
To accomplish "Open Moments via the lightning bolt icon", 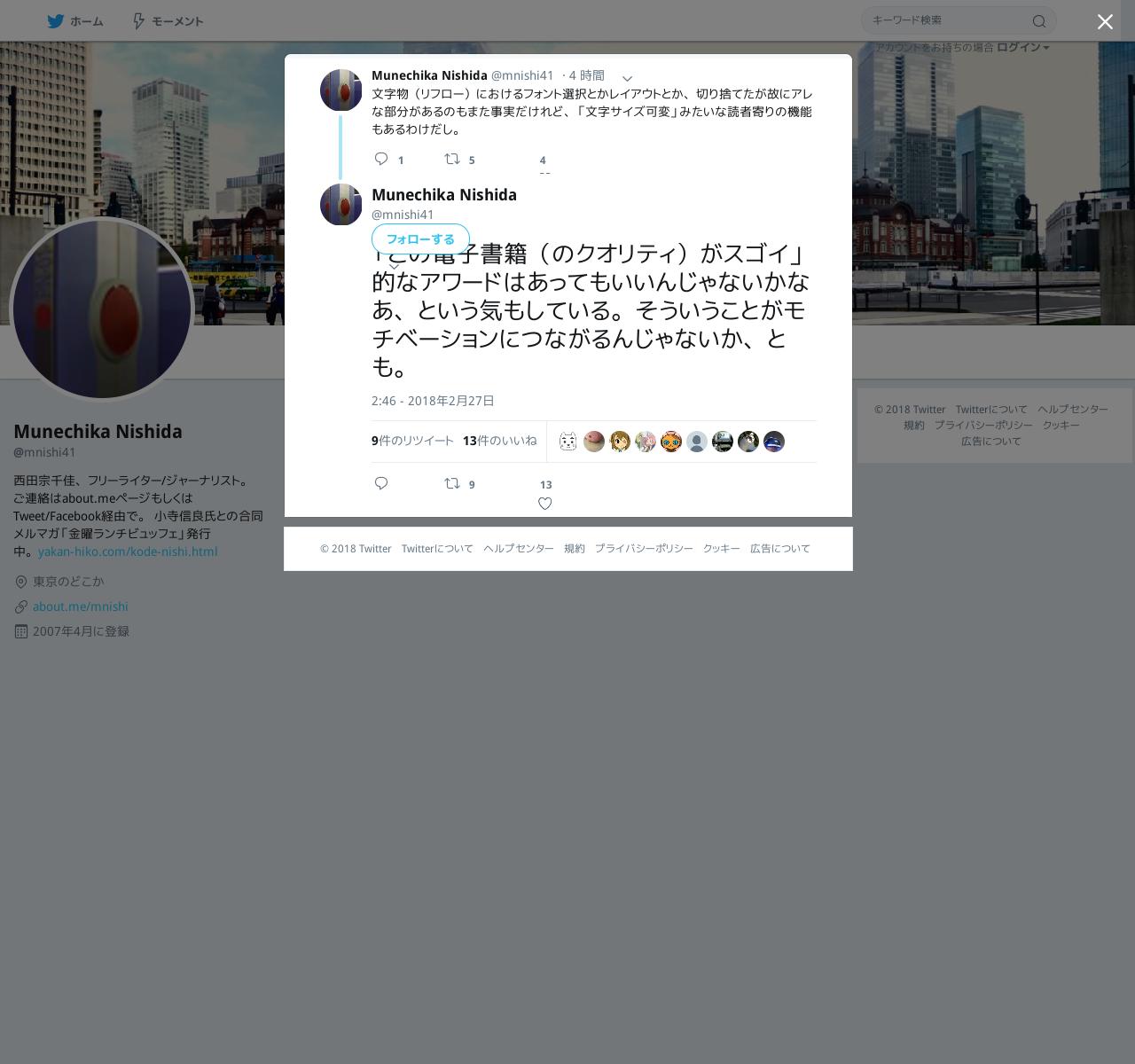I will click(138, 21).
